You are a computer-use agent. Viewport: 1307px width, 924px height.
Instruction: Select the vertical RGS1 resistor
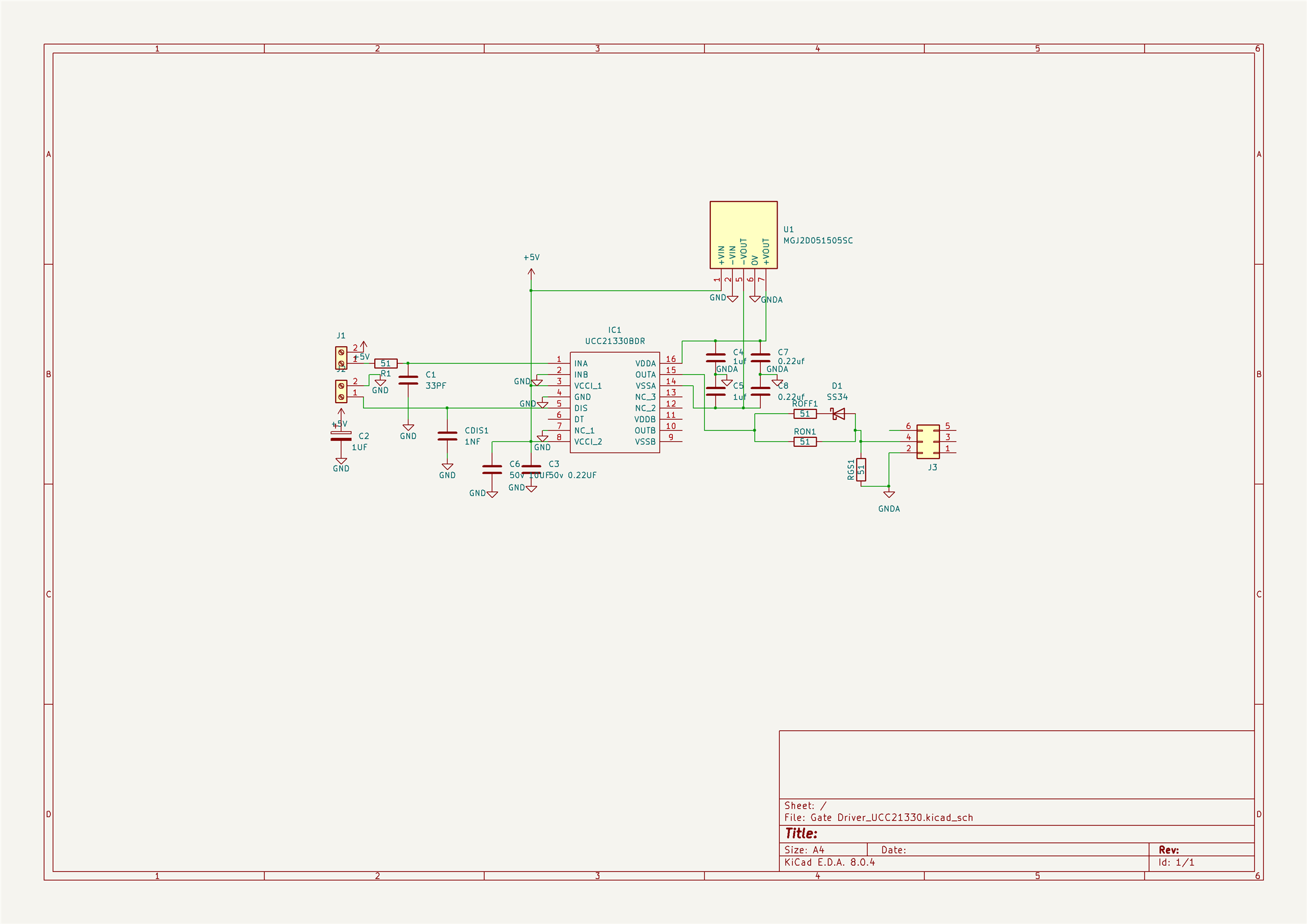coord(861,469)
